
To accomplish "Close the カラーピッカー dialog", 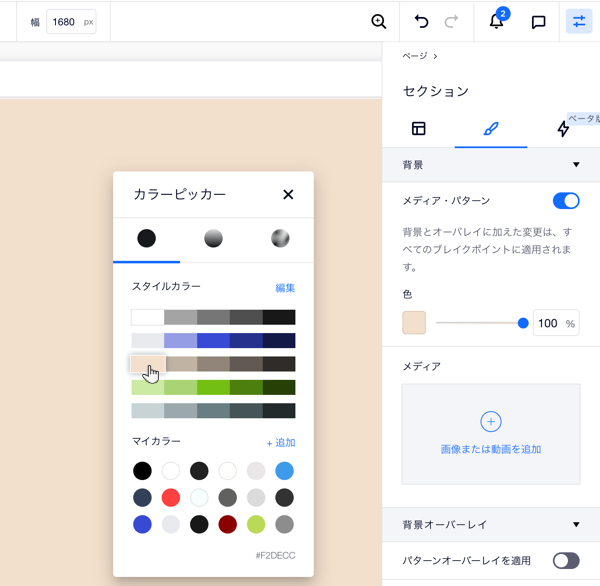I will click(288, 194).
